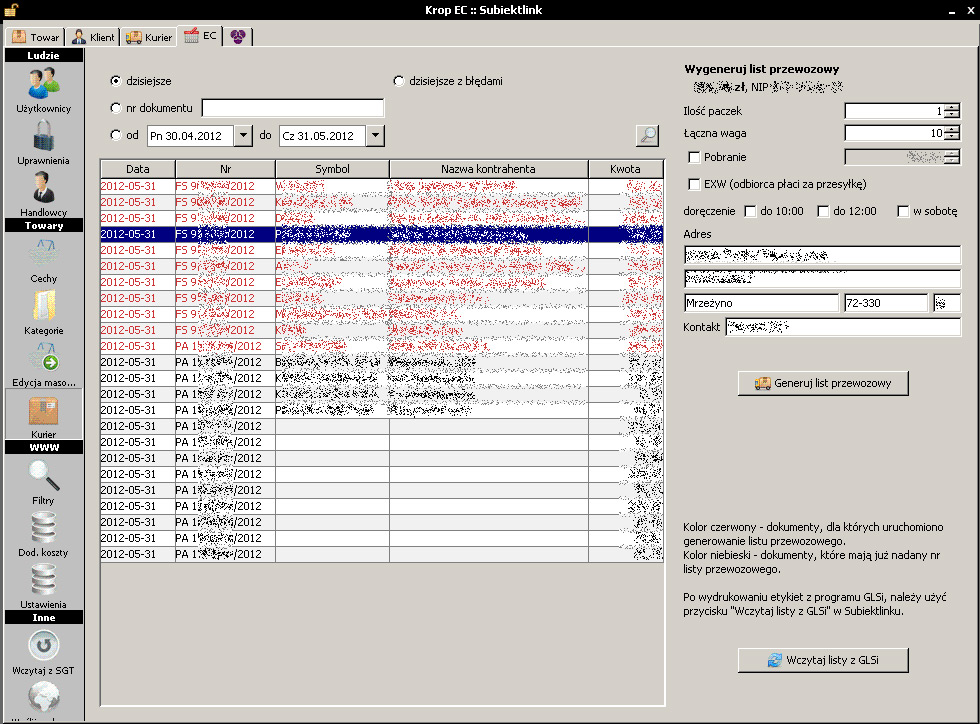Click the Generuj list przewozowy button

coord(822,383)
